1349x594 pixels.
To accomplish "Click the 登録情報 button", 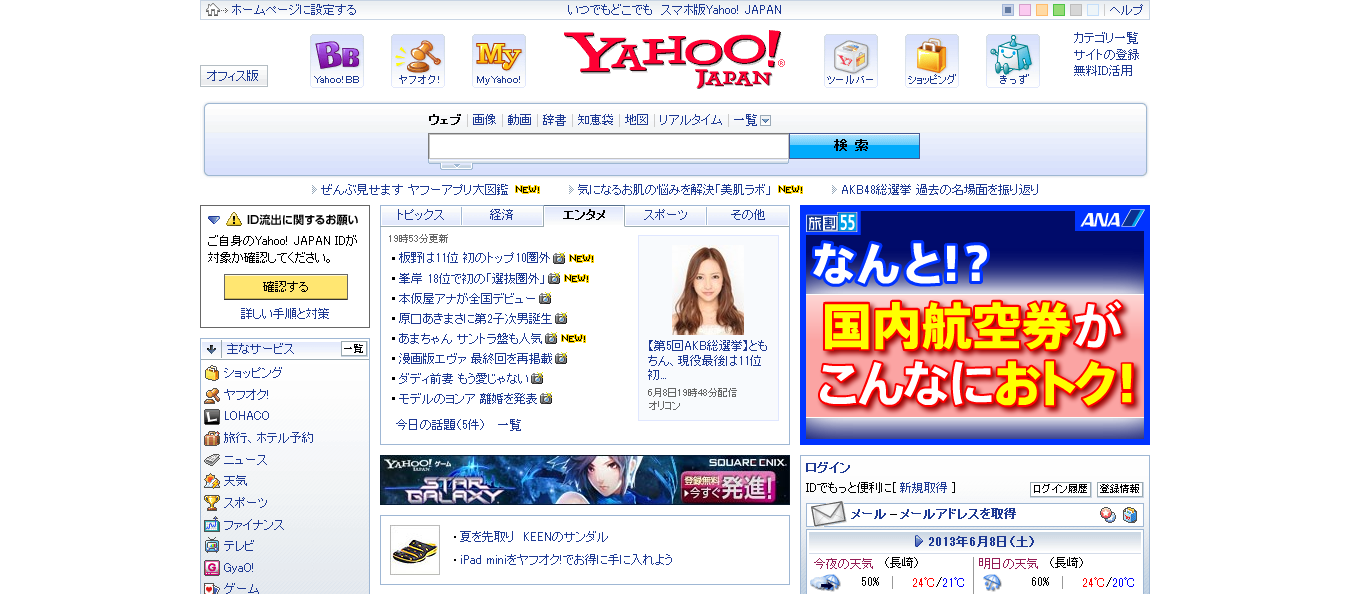I will 1120,489.
